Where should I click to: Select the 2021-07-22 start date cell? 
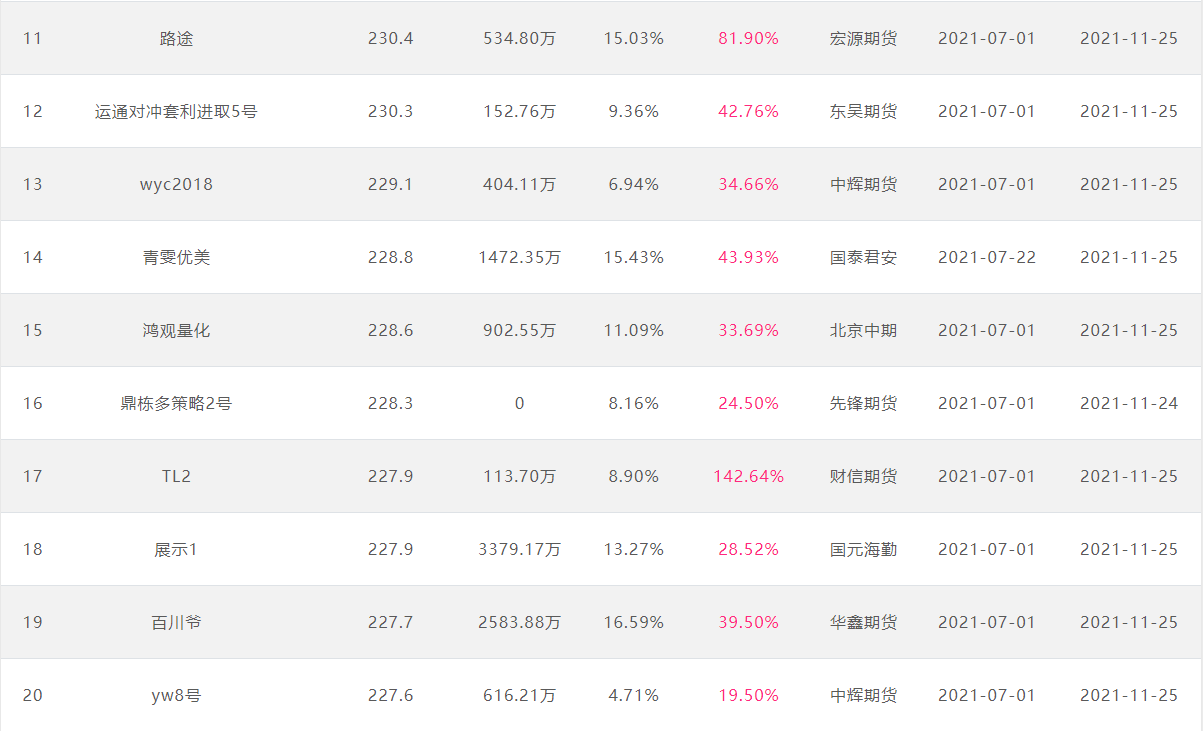click(987, 258)
